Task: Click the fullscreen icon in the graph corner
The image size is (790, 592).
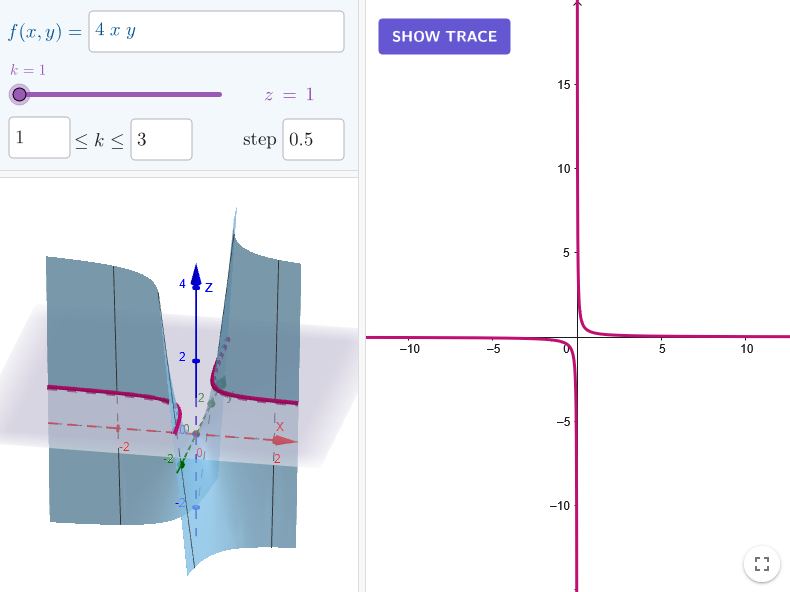Action: point(762,563)
